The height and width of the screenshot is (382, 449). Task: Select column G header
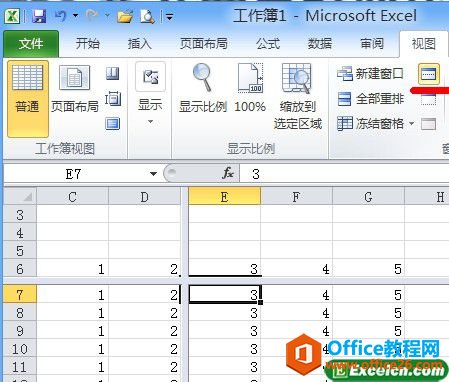(368, 197)
